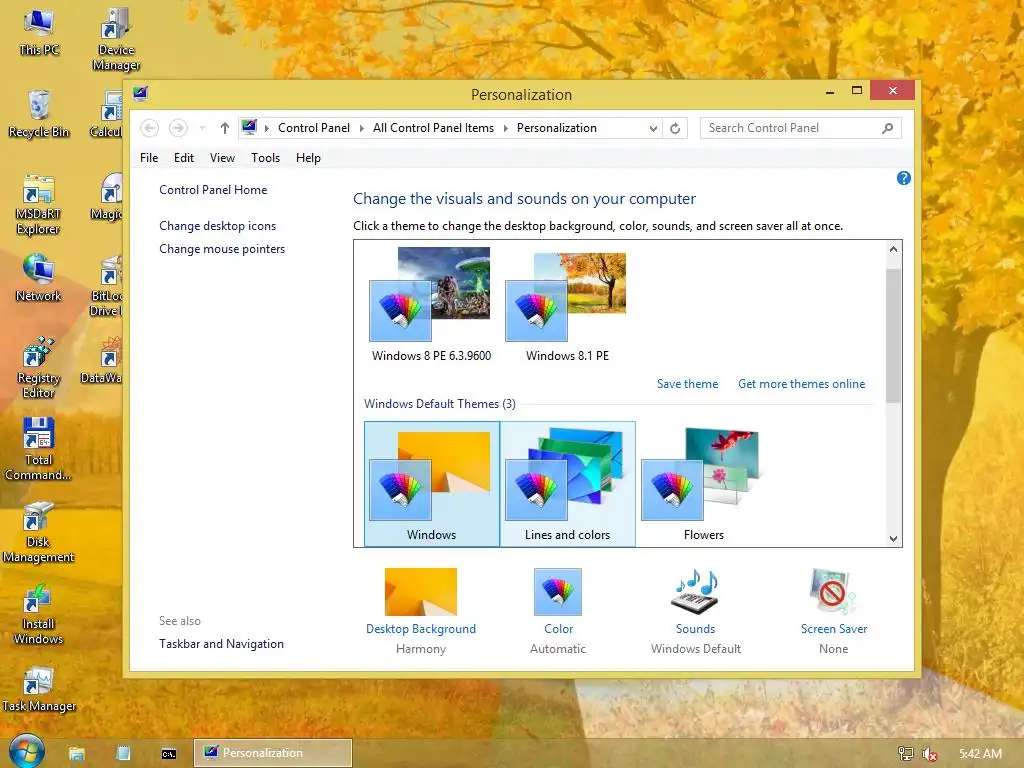Open This PC desktop icon
Screen dimensions: 1024x768
point(39,31)
